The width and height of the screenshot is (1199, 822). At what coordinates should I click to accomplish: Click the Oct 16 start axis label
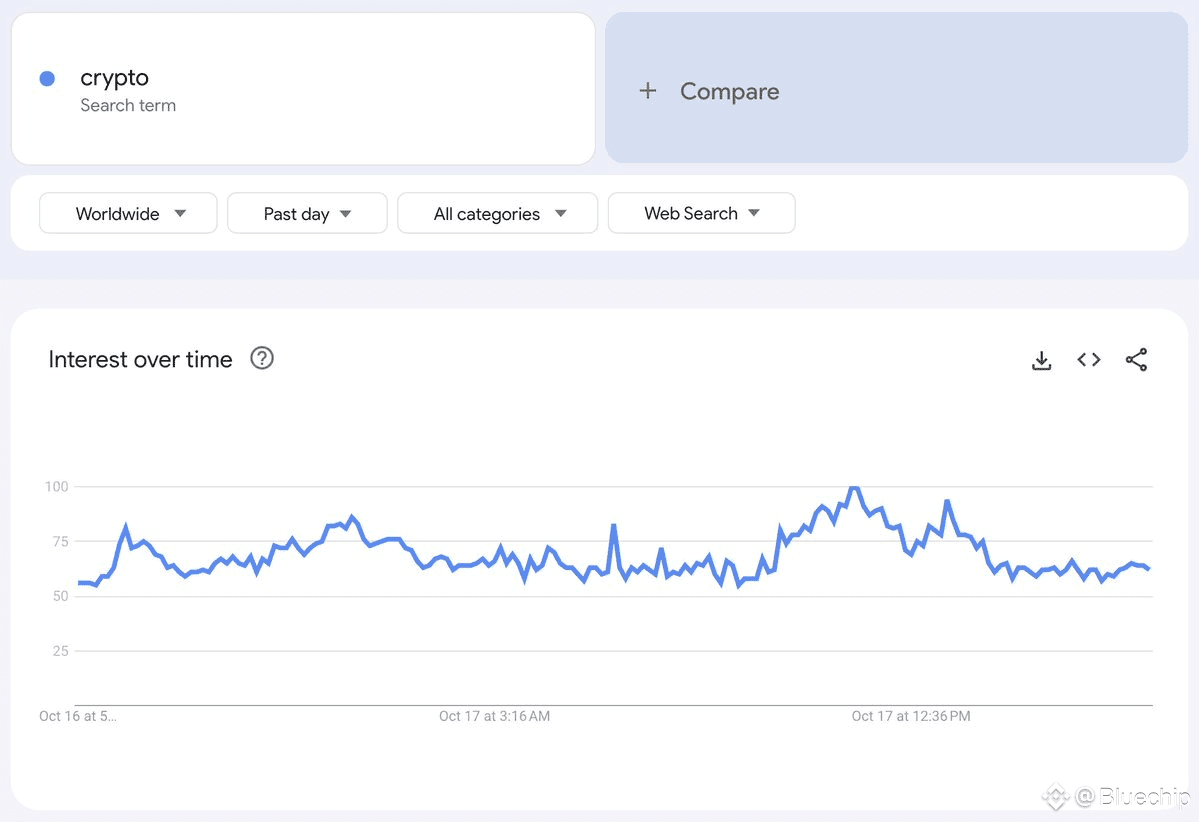pos(77,716)
